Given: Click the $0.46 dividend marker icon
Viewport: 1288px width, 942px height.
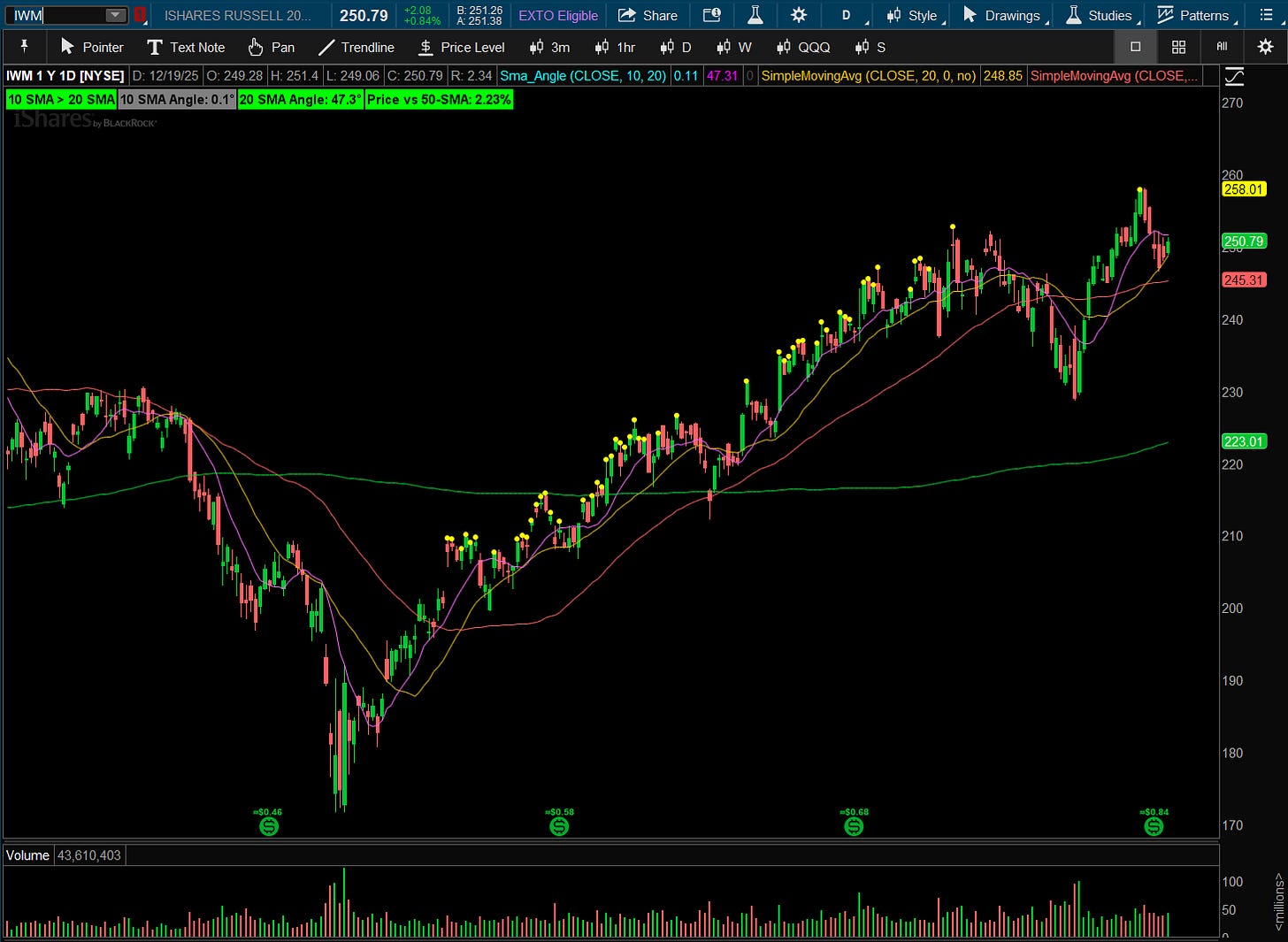Looking at the screenshot, I should (x=269, y=826).
